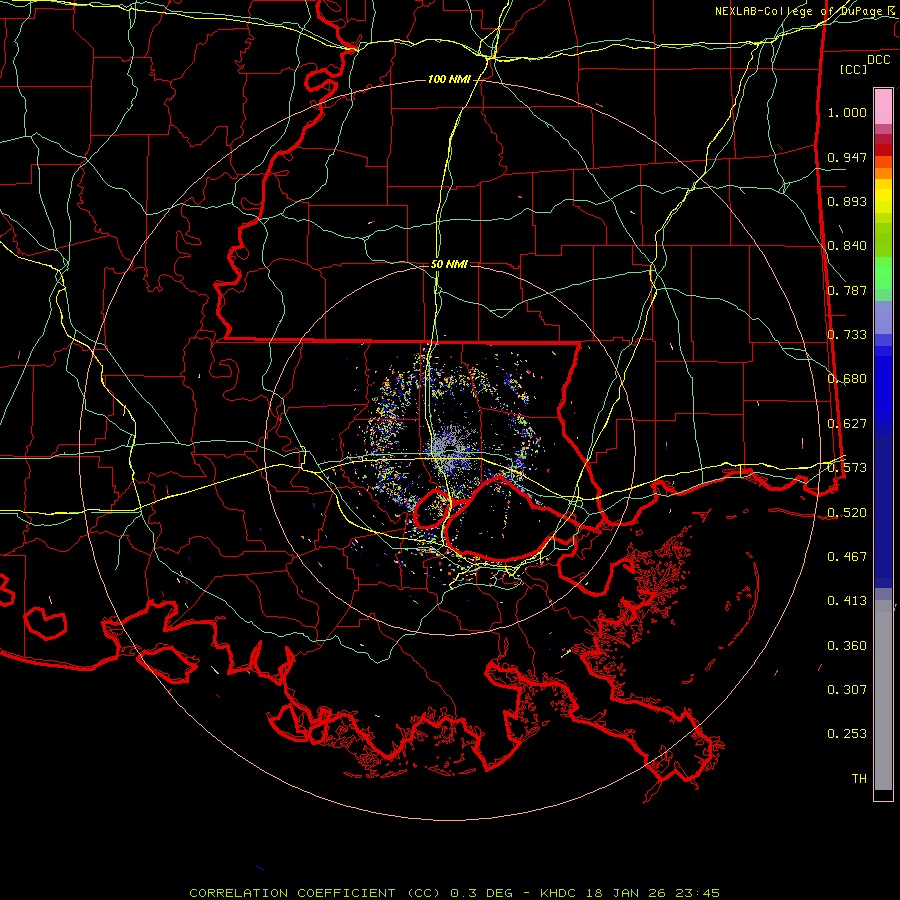Select the 0.680 legend value
The image size is (900, 900).
point(847,379)
